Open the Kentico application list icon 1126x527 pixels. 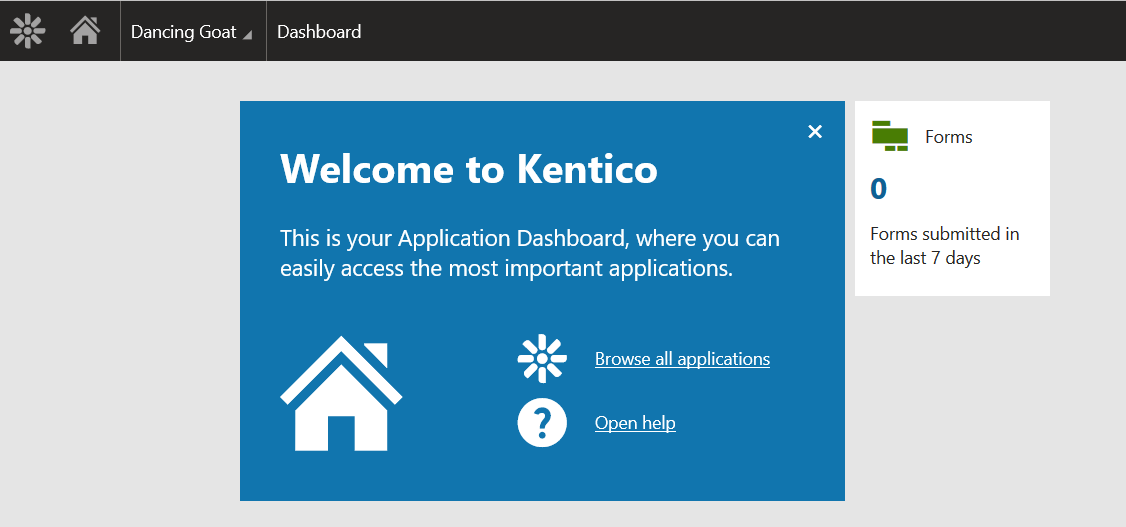pos(28,31)
